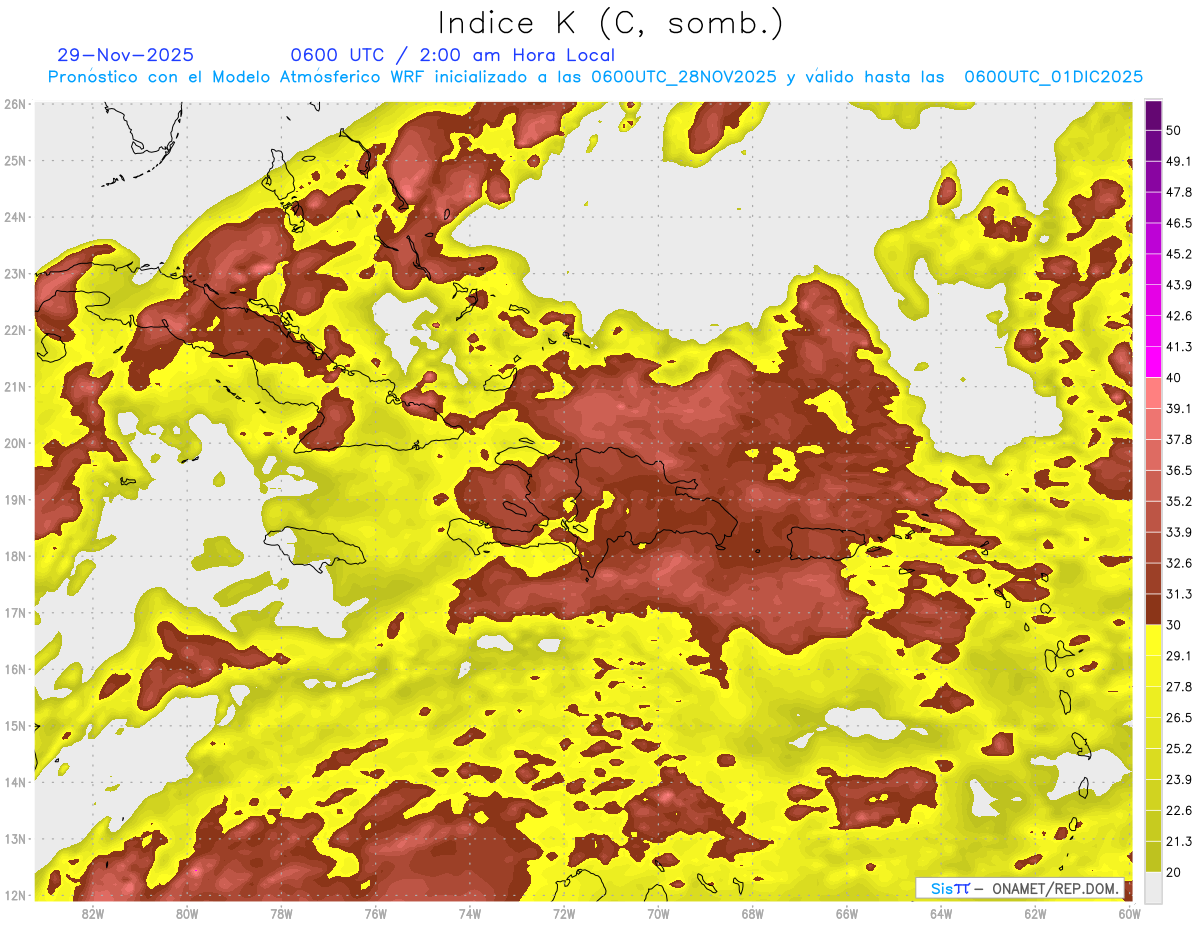Click the latitude label "16N"

(x=14, y=669)
